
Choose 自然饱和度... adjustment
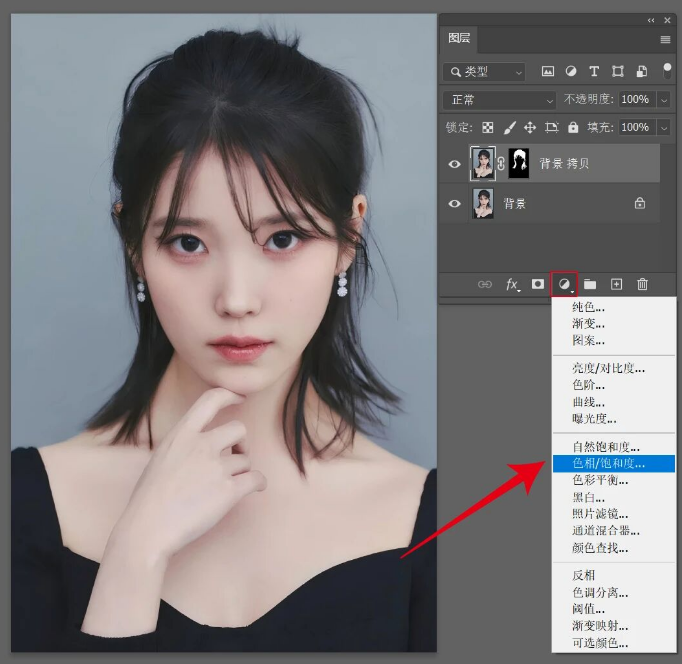click(x=614, y=447)
